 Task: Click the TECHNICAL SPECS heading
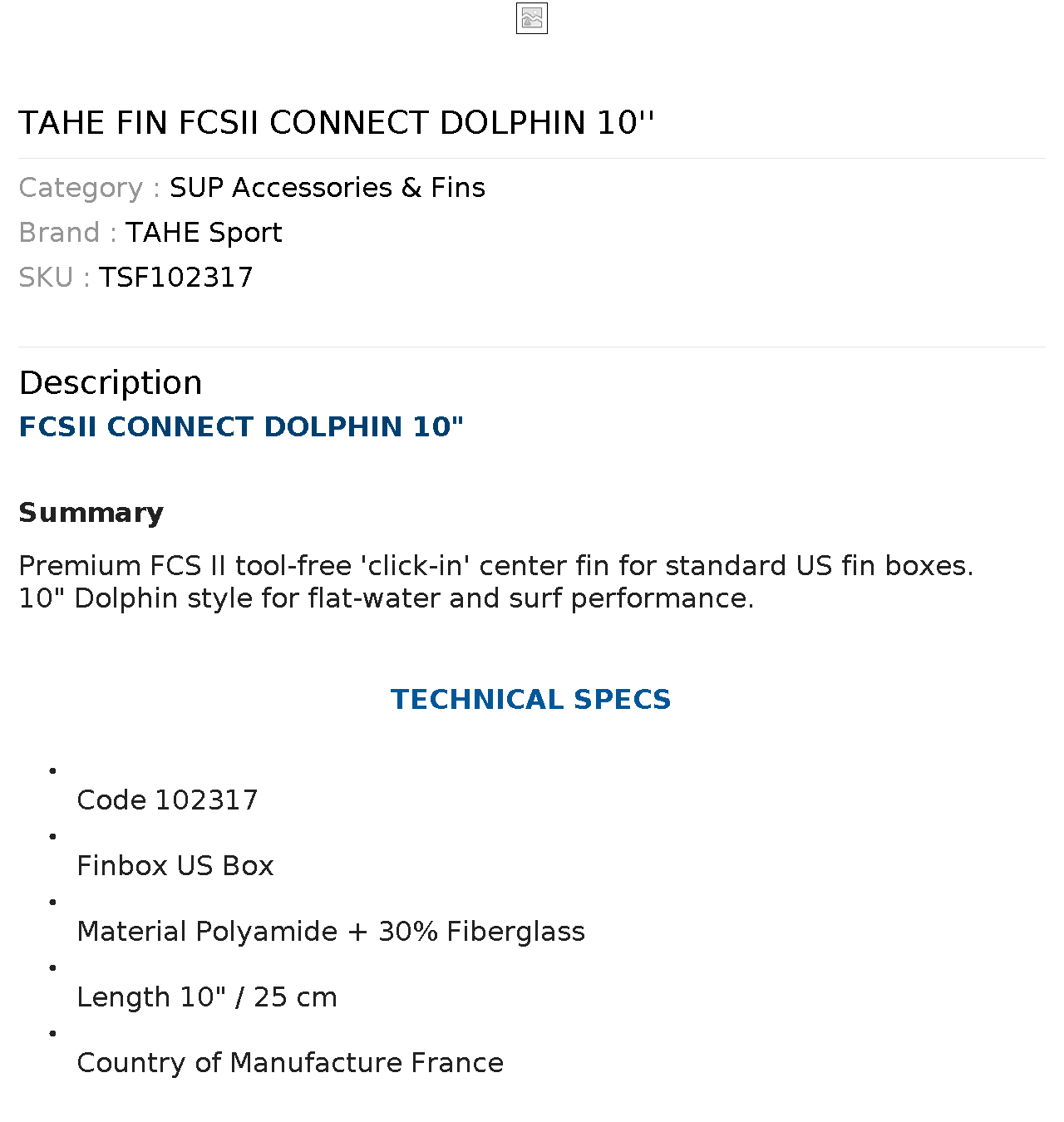531,700
